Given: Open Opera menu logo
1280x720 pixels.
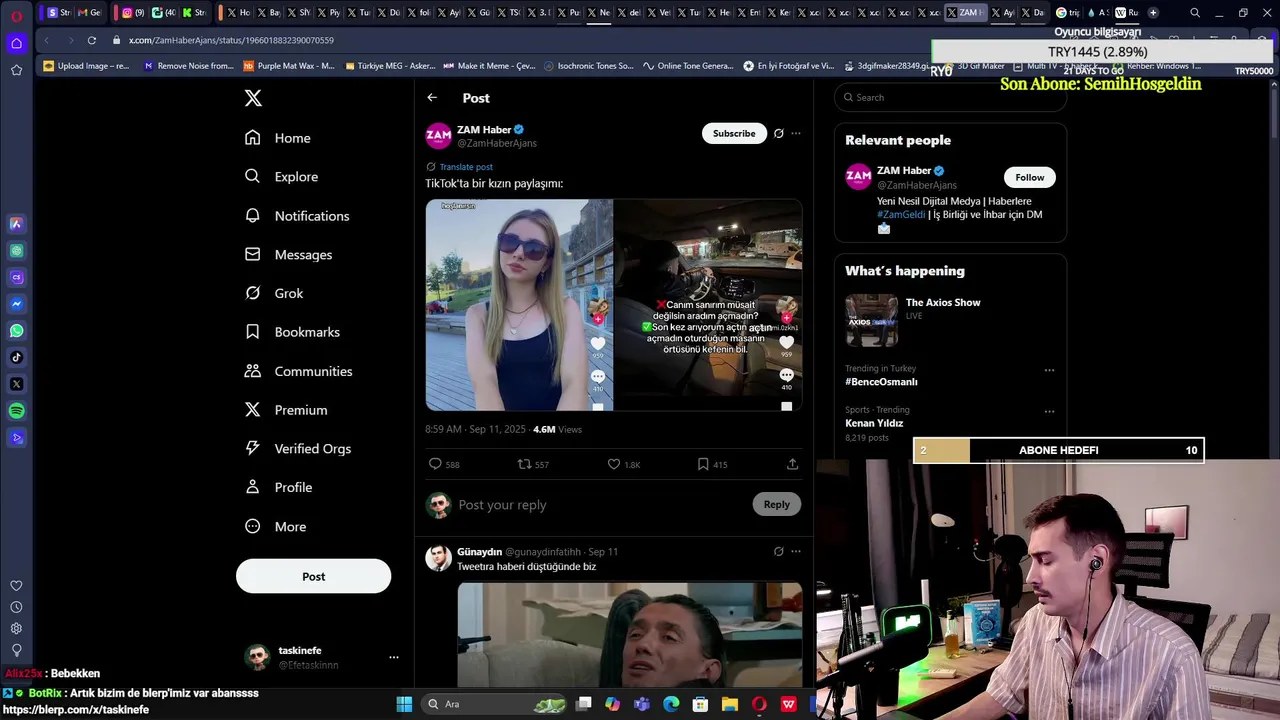Looking at the screenshot, I should click(x=16, y=15).
